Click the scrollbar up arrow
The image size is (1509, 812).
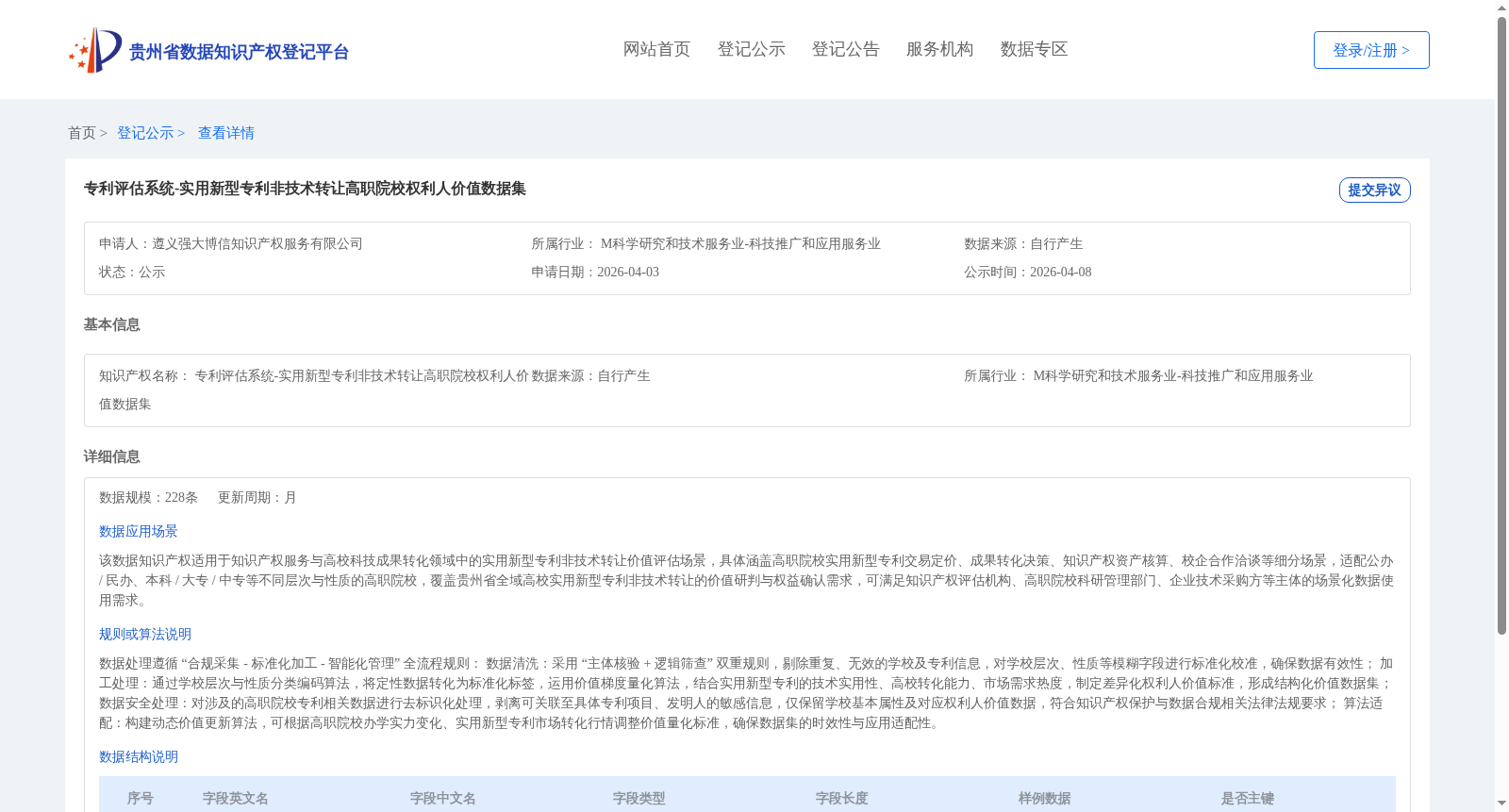click(x=1501, y=8)
